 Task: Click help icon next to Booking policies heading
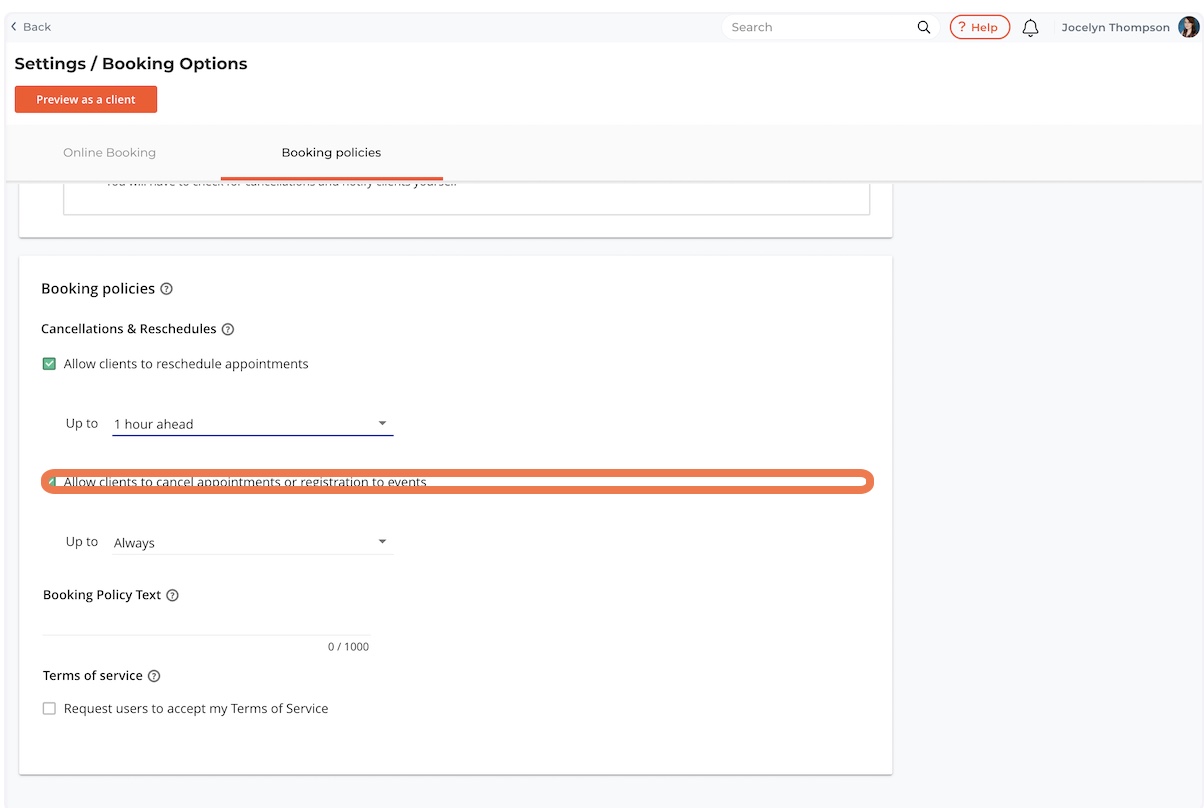point(166,289)
